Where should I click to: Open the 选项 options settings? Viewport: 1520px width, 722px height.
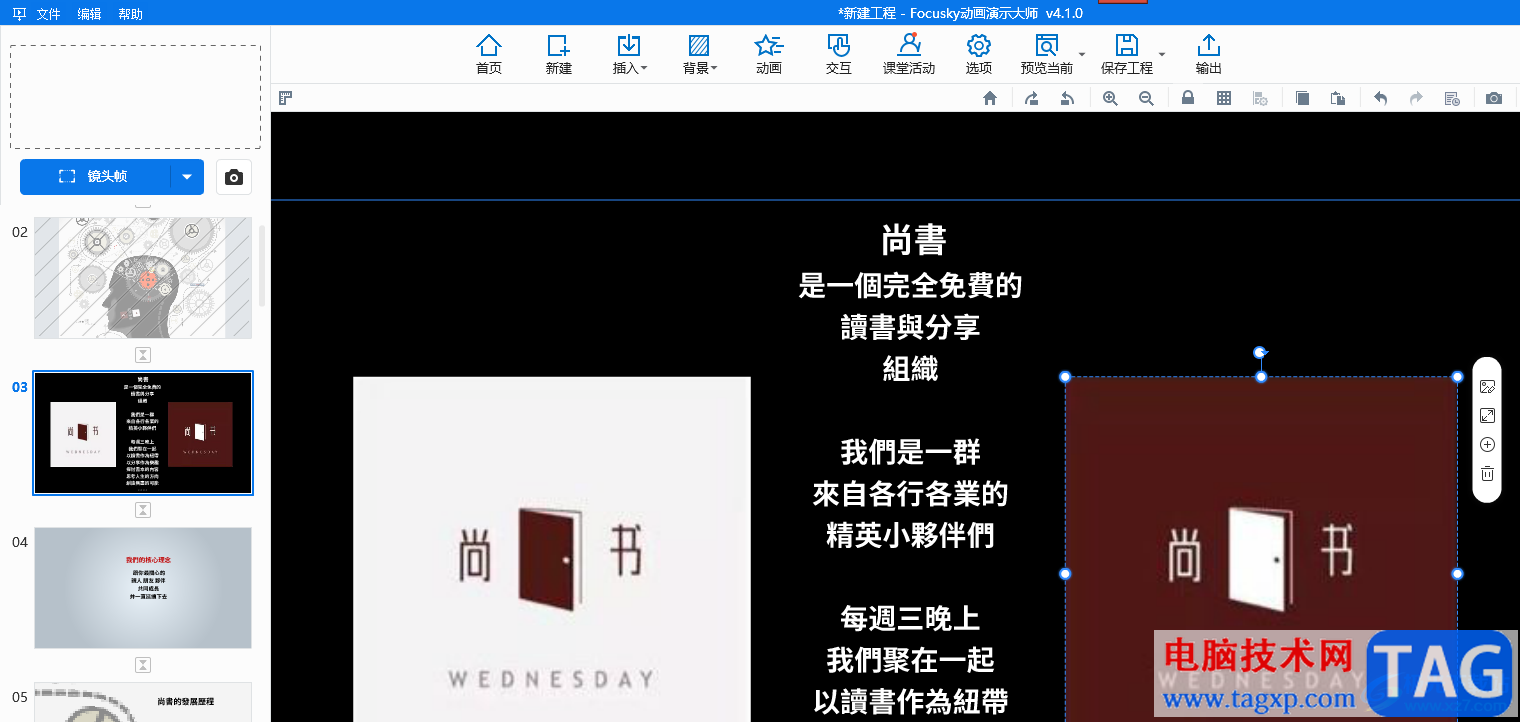pos(979,54)
